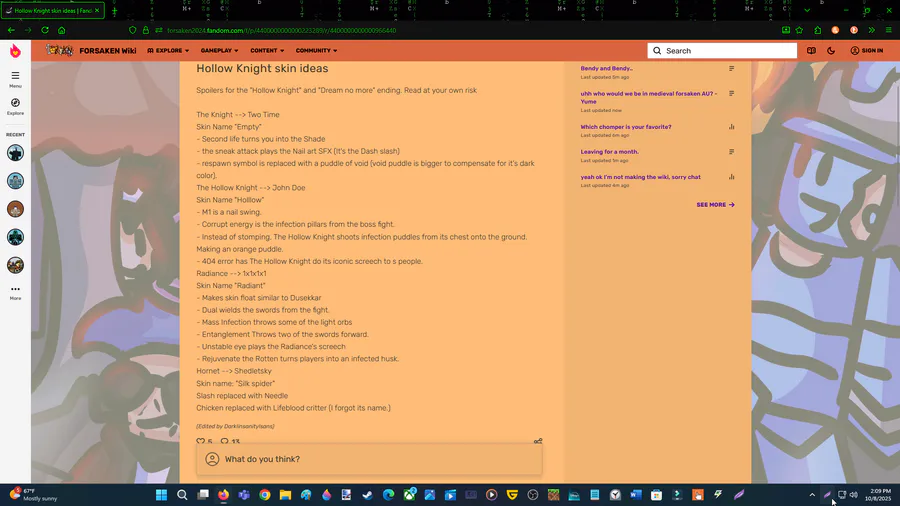
Task: Open the weather widget 'Mostly sunny'
Action: (x=33, y=495)
